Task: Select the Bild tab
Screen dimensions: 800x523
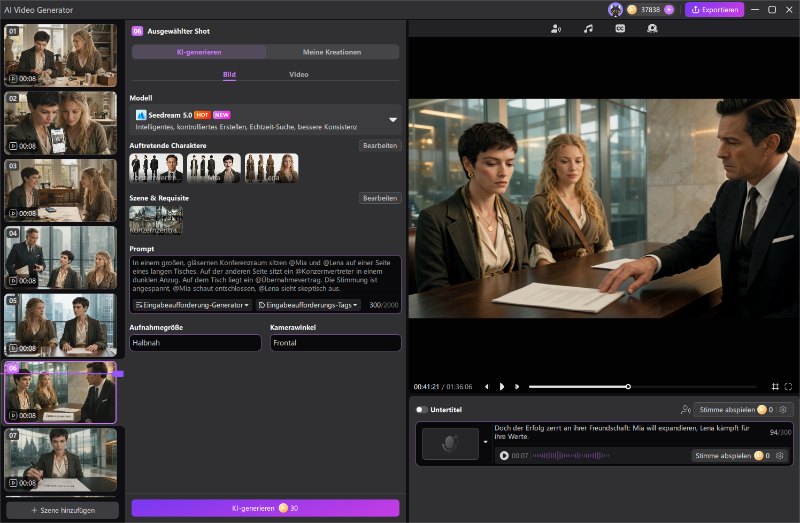Action: tap(229, 74)
